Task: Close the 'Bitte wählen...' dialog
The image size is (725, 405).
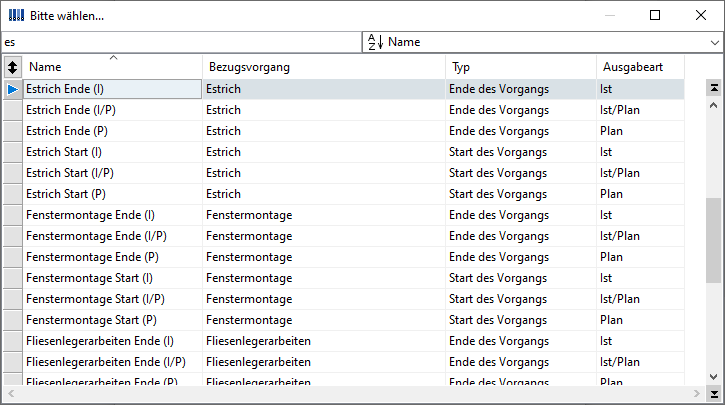Action: point(700,15)
